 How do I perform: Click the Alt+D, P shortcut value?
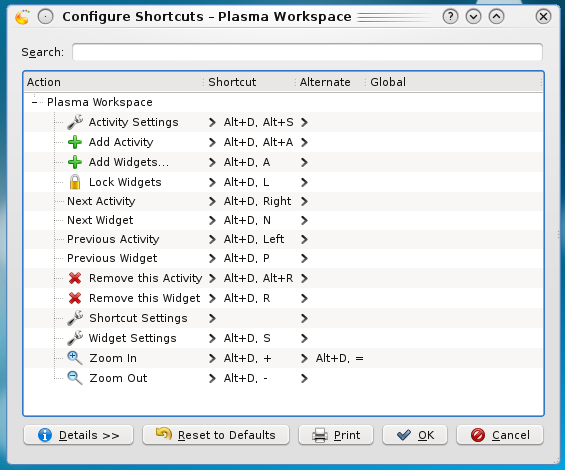pos(246,258)
